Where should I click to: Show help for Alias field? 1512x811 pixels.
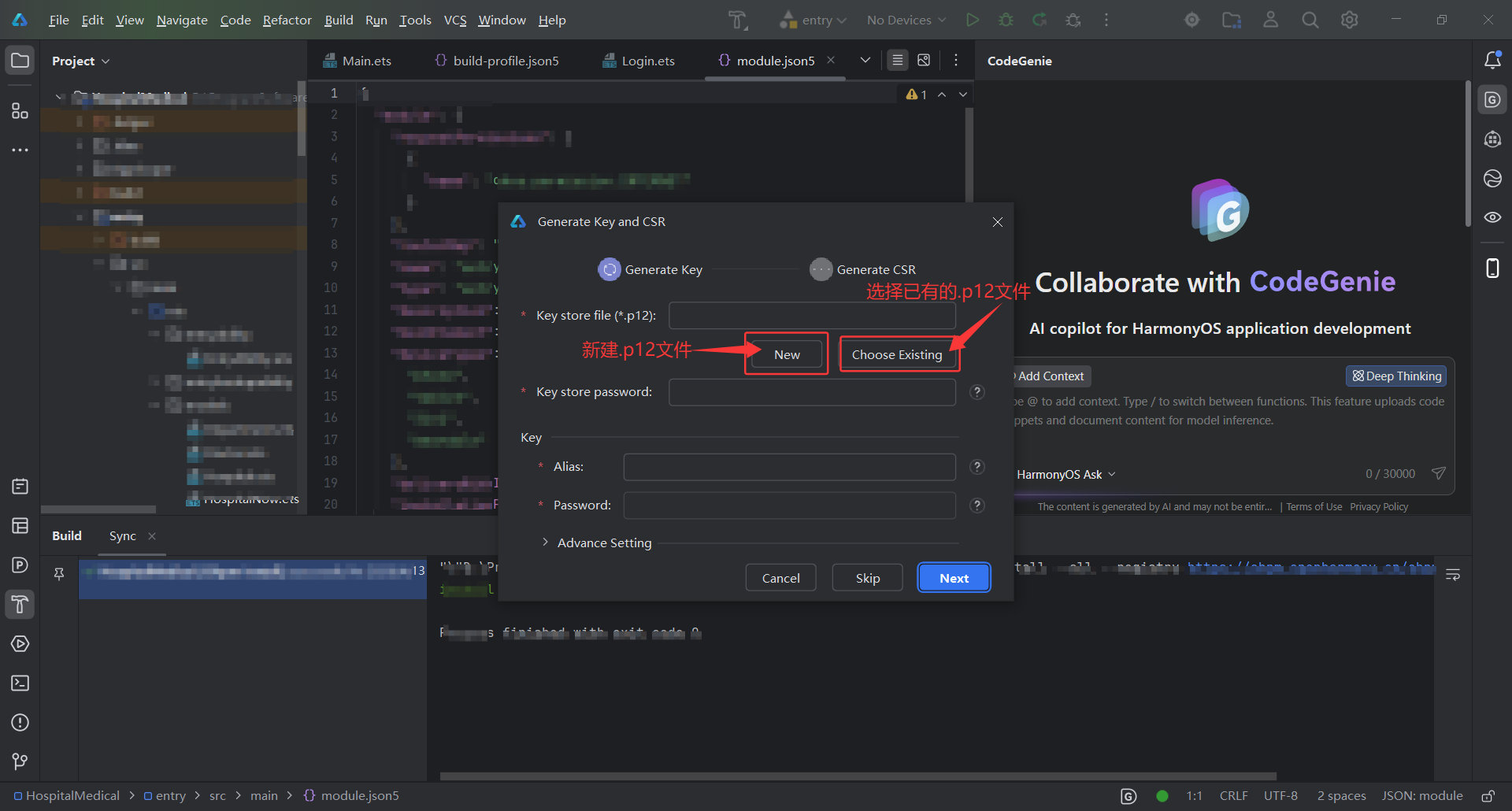coord(977,467)
